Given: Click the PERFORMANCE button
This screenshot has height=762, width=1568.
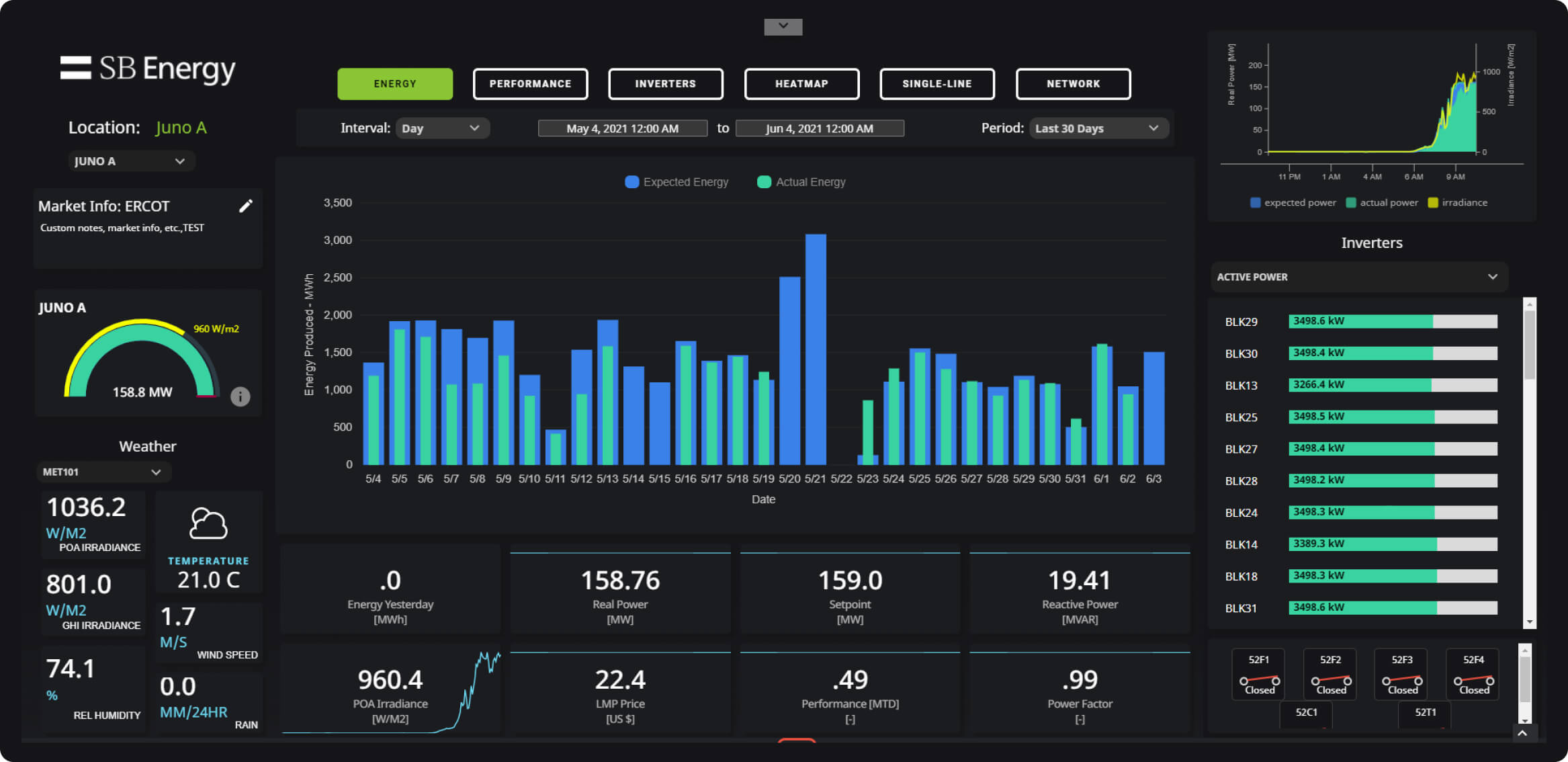Looking at the screenshot, I should coord(530,83).
